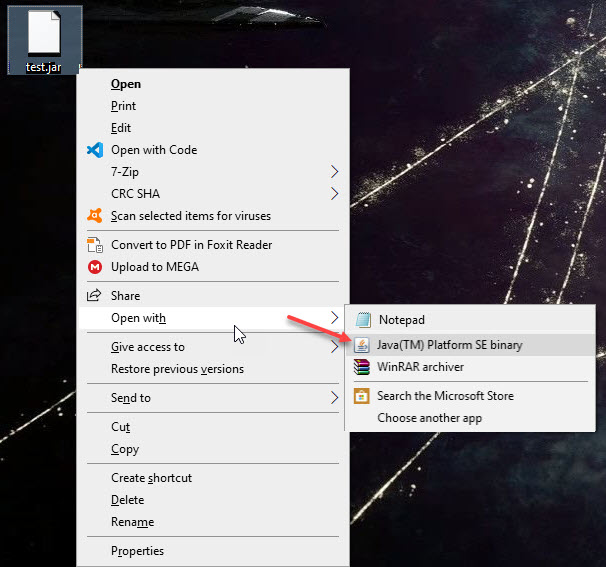Viewport: 606px width, 567px height.
Task: Select Open with Code
Action: click(213, 150)
